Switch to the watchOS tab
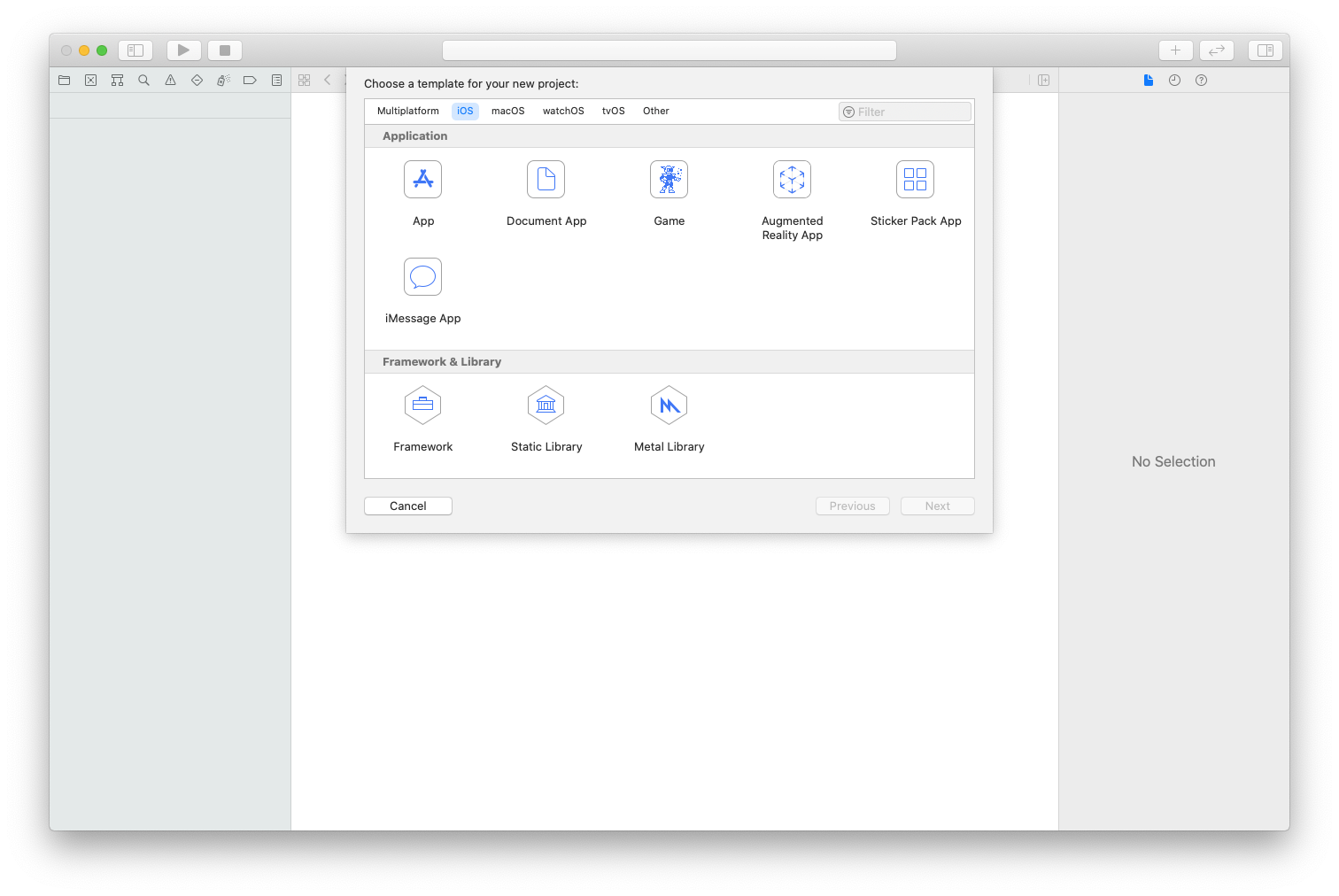The width and height of the screenshot is (1339, 896). (x=563, y=111)
